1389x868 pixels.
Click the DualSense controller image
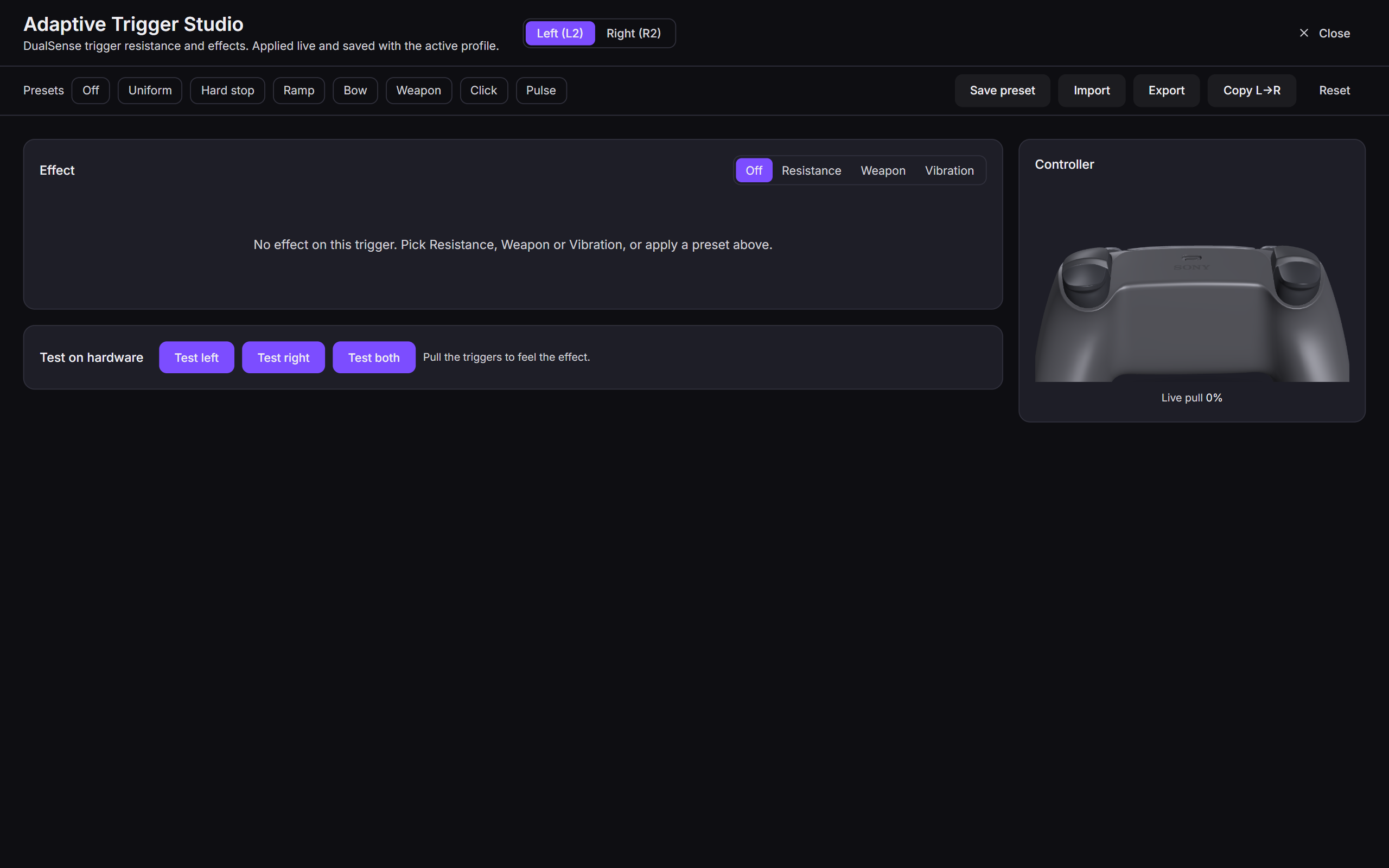point(1192,313)
